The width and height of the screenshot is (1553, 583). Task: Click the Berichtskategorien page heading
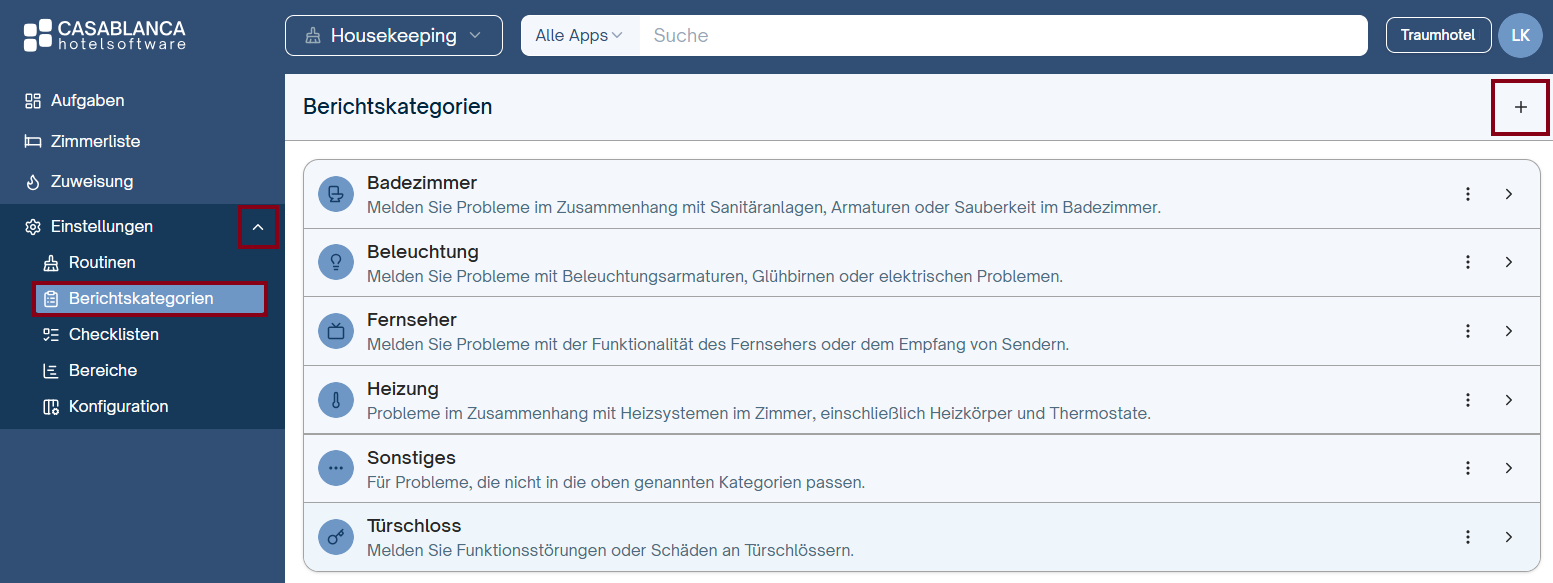tap(398, 107)
